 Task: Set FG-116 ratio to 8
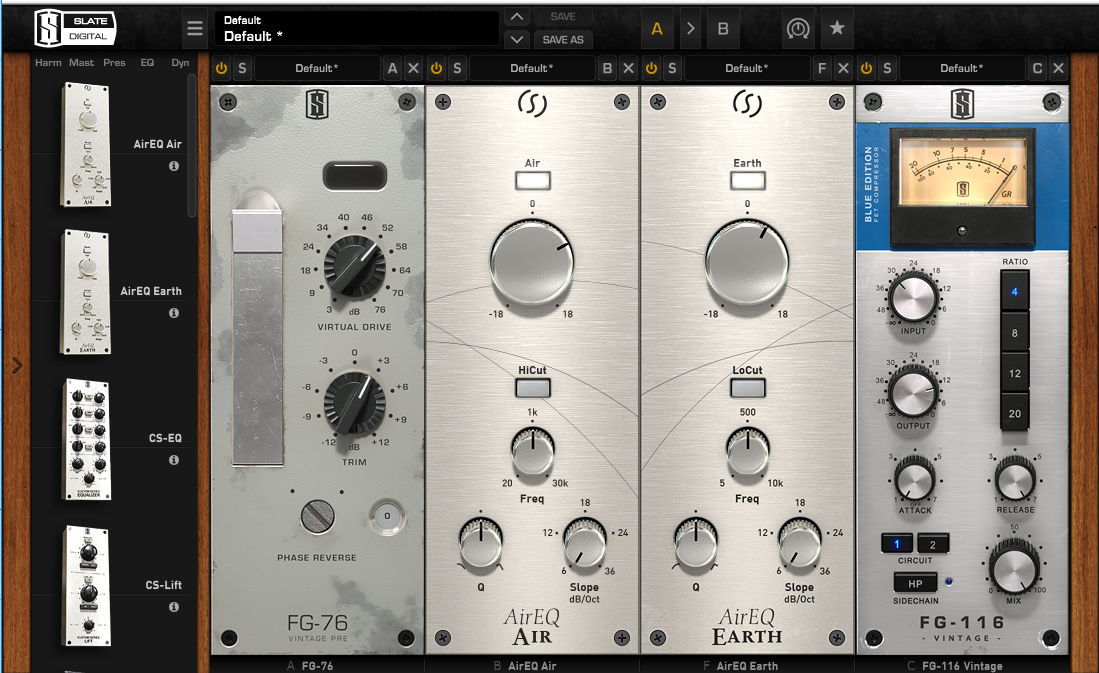point(1014,333)
